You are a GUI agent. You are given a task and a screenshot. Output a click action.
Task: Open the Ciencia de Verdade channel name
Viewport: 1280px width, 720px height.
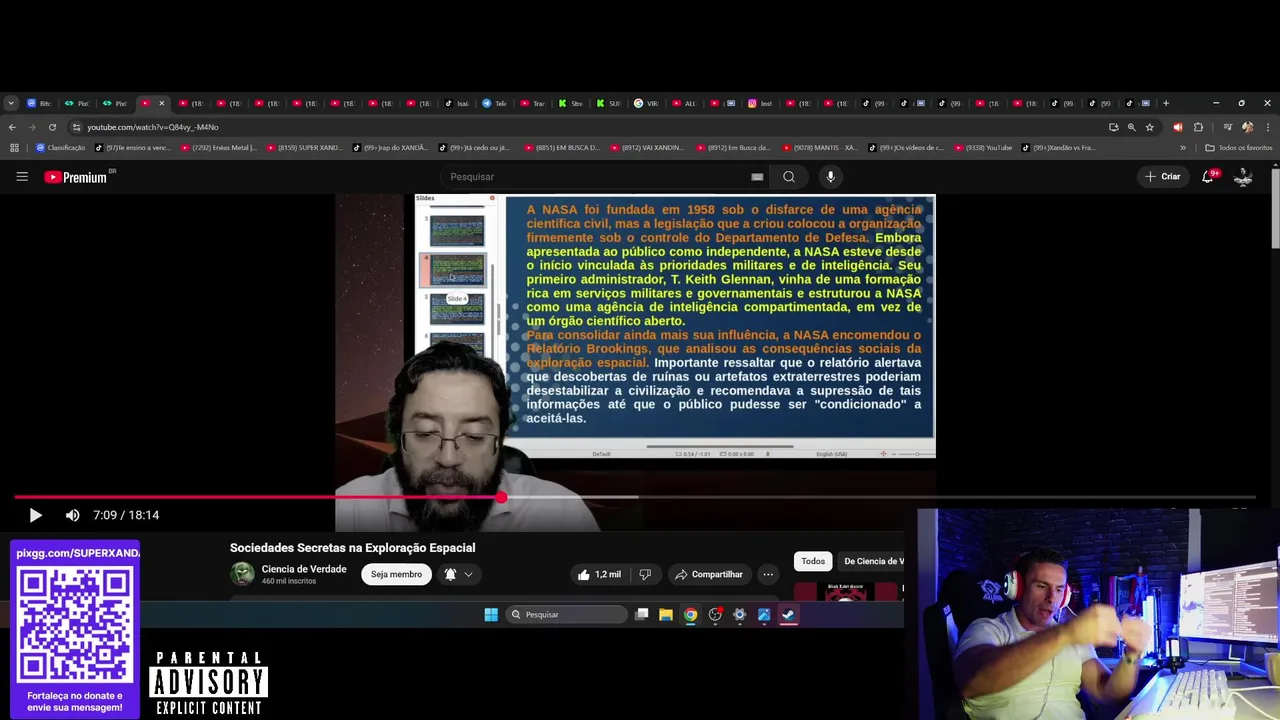(304, 569)
